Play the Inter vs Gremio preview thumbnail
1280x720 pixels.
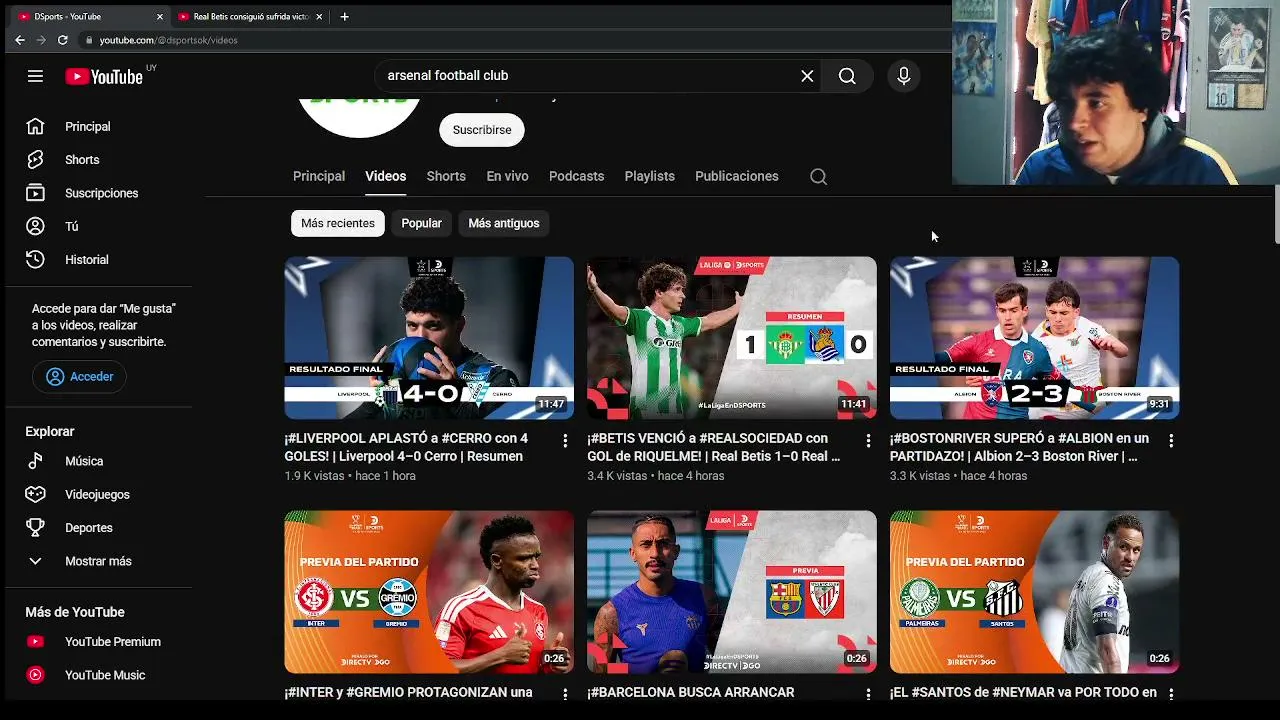pos(429,592)
